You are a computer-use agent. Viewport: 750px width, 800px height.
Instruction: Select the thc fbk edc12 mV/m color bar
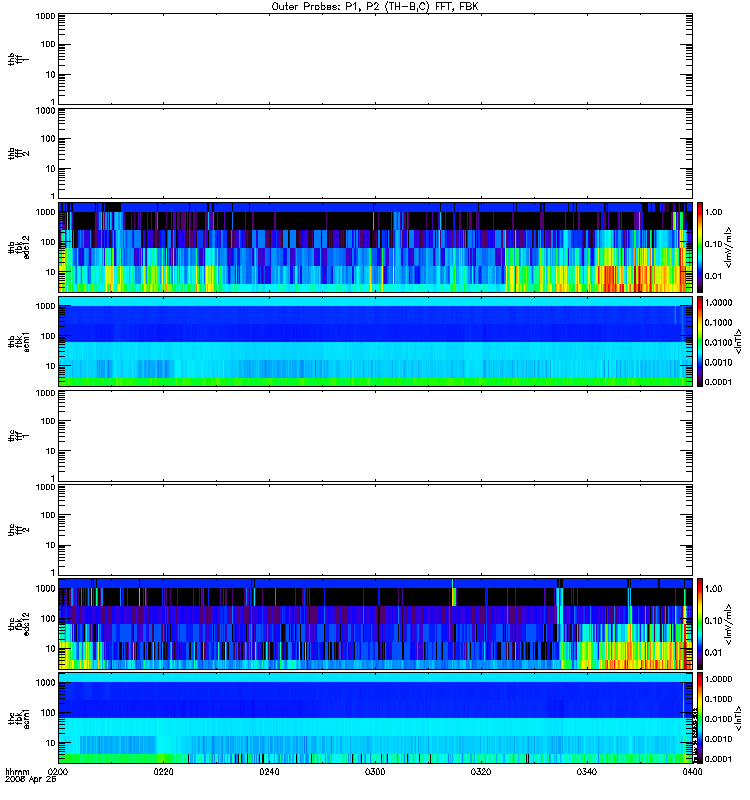[700, 623]
